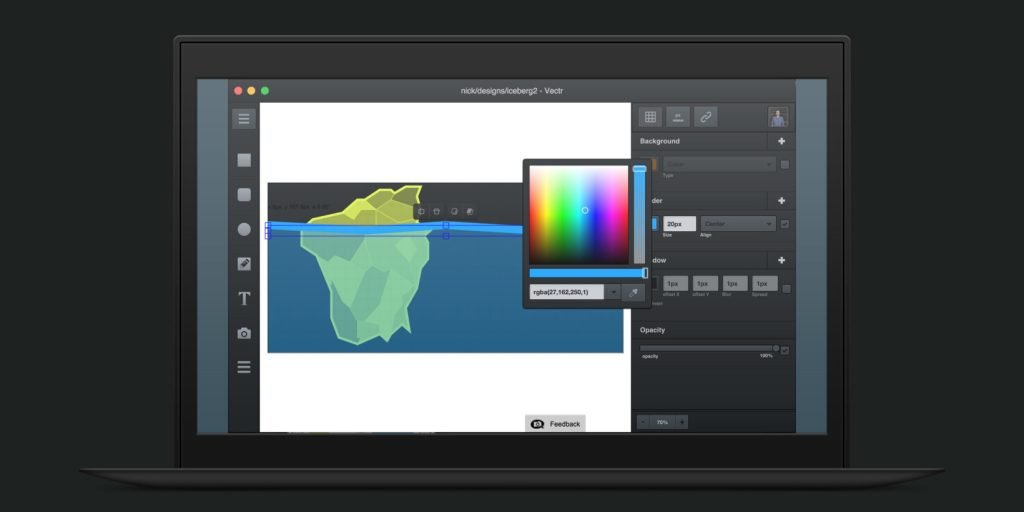Toggle the Opacity enable checkbox
1024x512 pixels.
click(785, 350)
